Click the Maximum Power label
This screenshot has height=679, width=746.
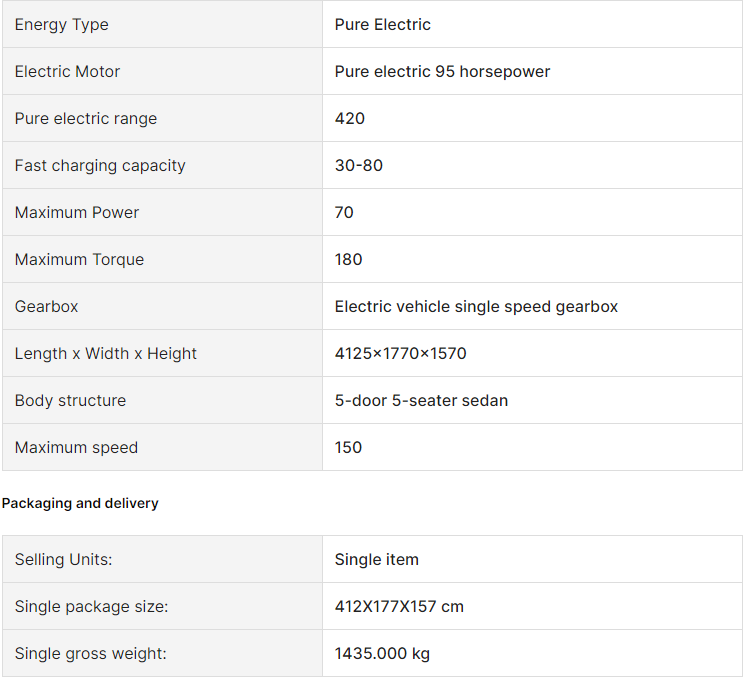77,213
